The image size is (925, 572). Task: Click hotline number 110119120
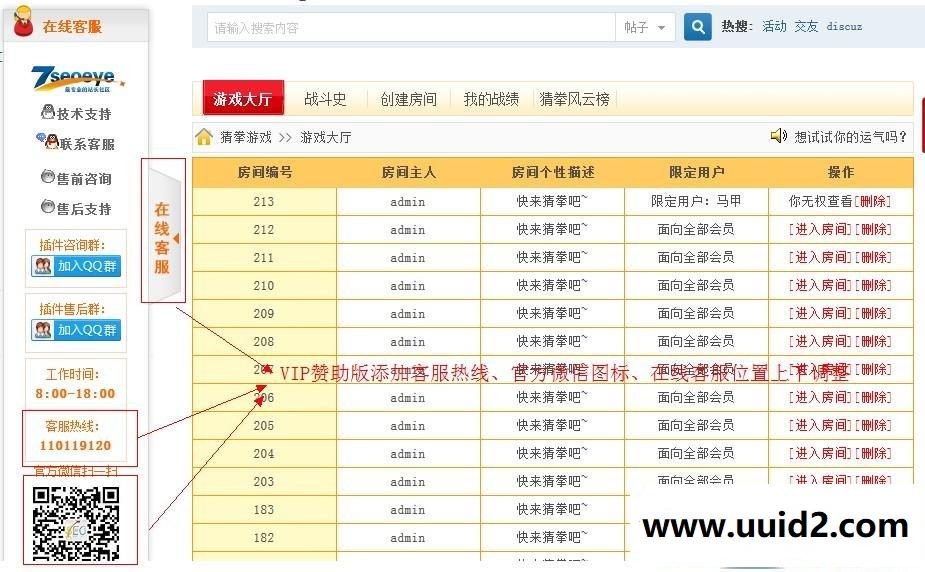click(x=76, y=445)
